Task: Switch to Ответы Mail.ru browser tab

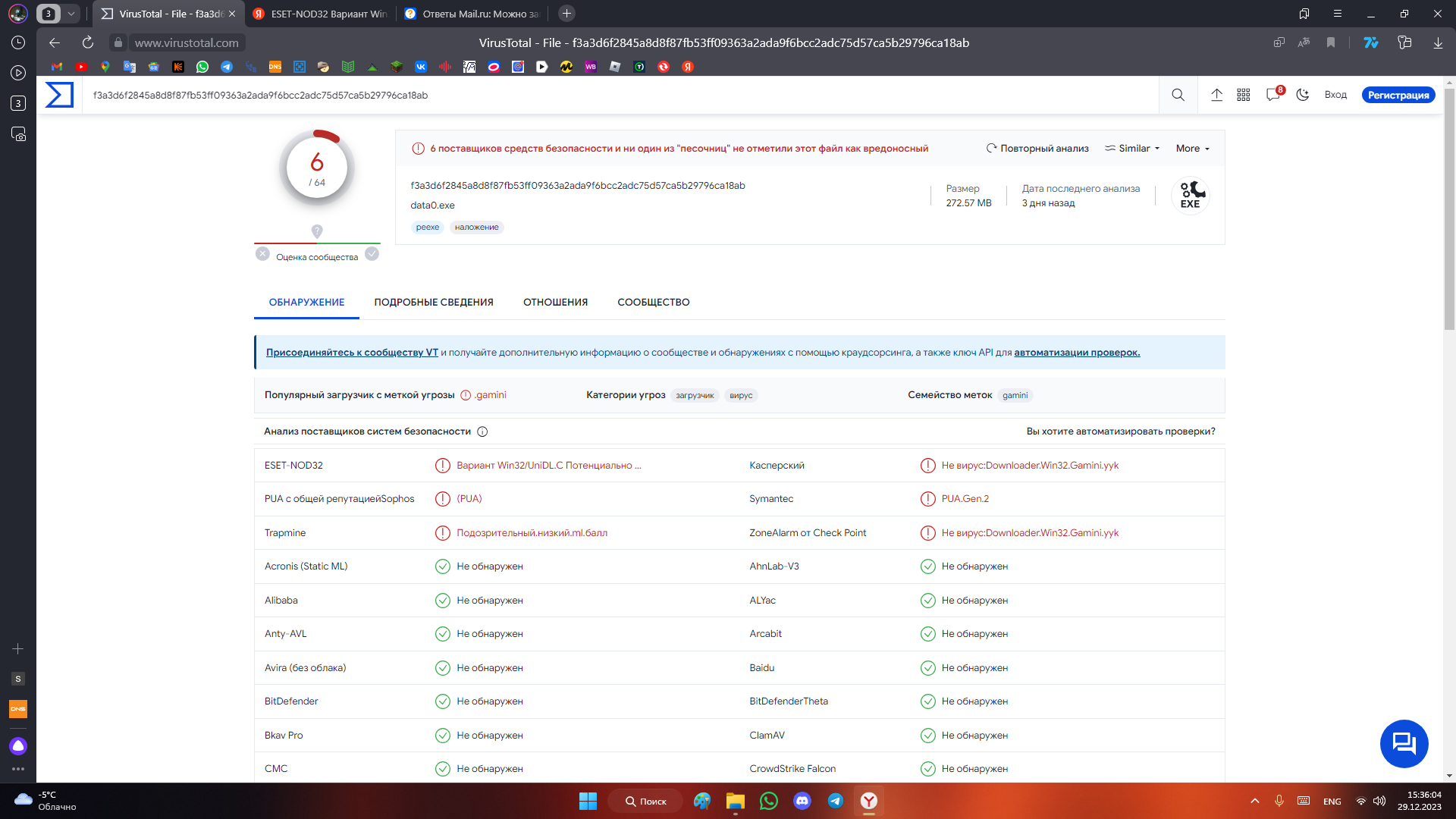Action: pyautogui.click(x=472, y=14)
